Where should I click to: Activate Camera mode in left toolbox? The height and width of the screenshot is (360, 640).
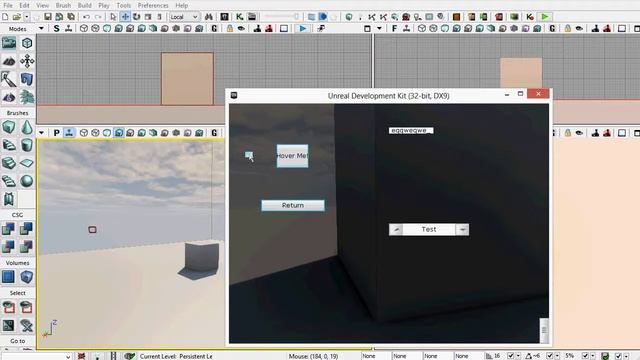[x=9, y=43]
